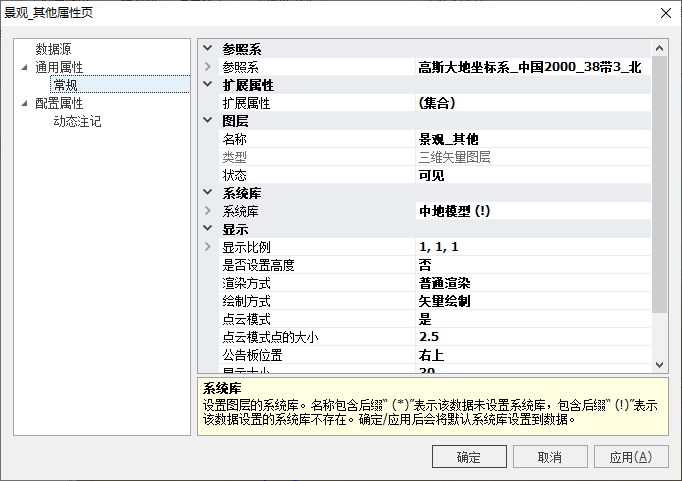Open the 动态注记 page
Viewport: 682px width, 481px height.
point(77,121)
